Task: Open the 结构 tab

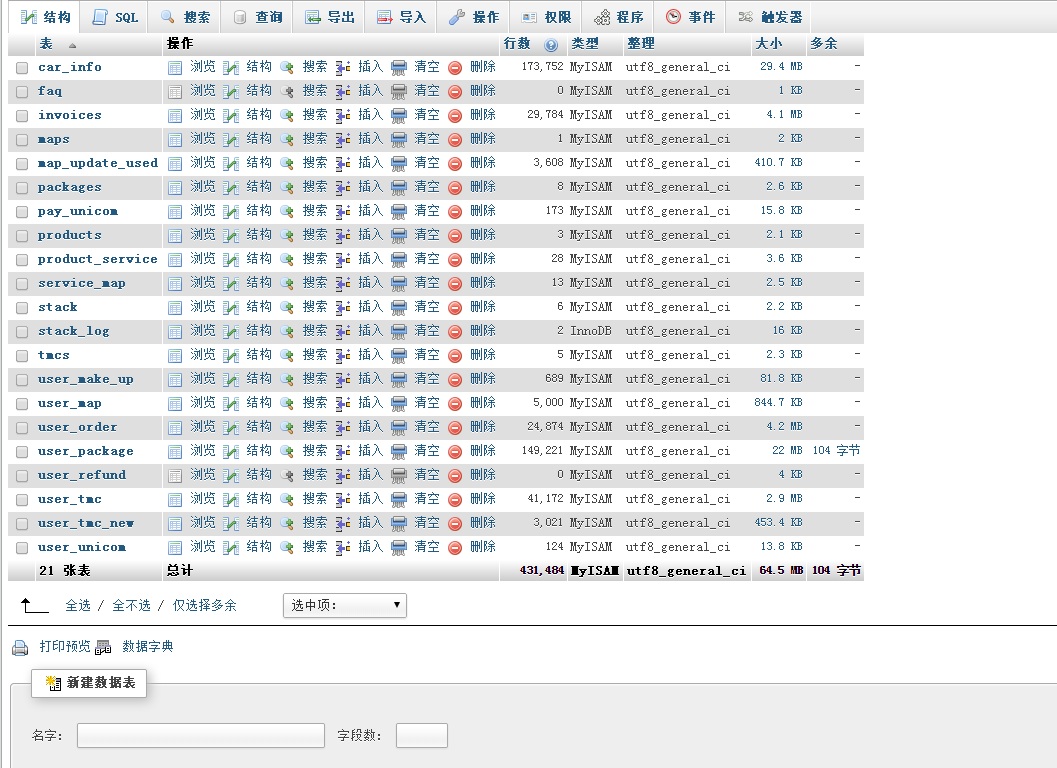Action: [x=45, y=17]
